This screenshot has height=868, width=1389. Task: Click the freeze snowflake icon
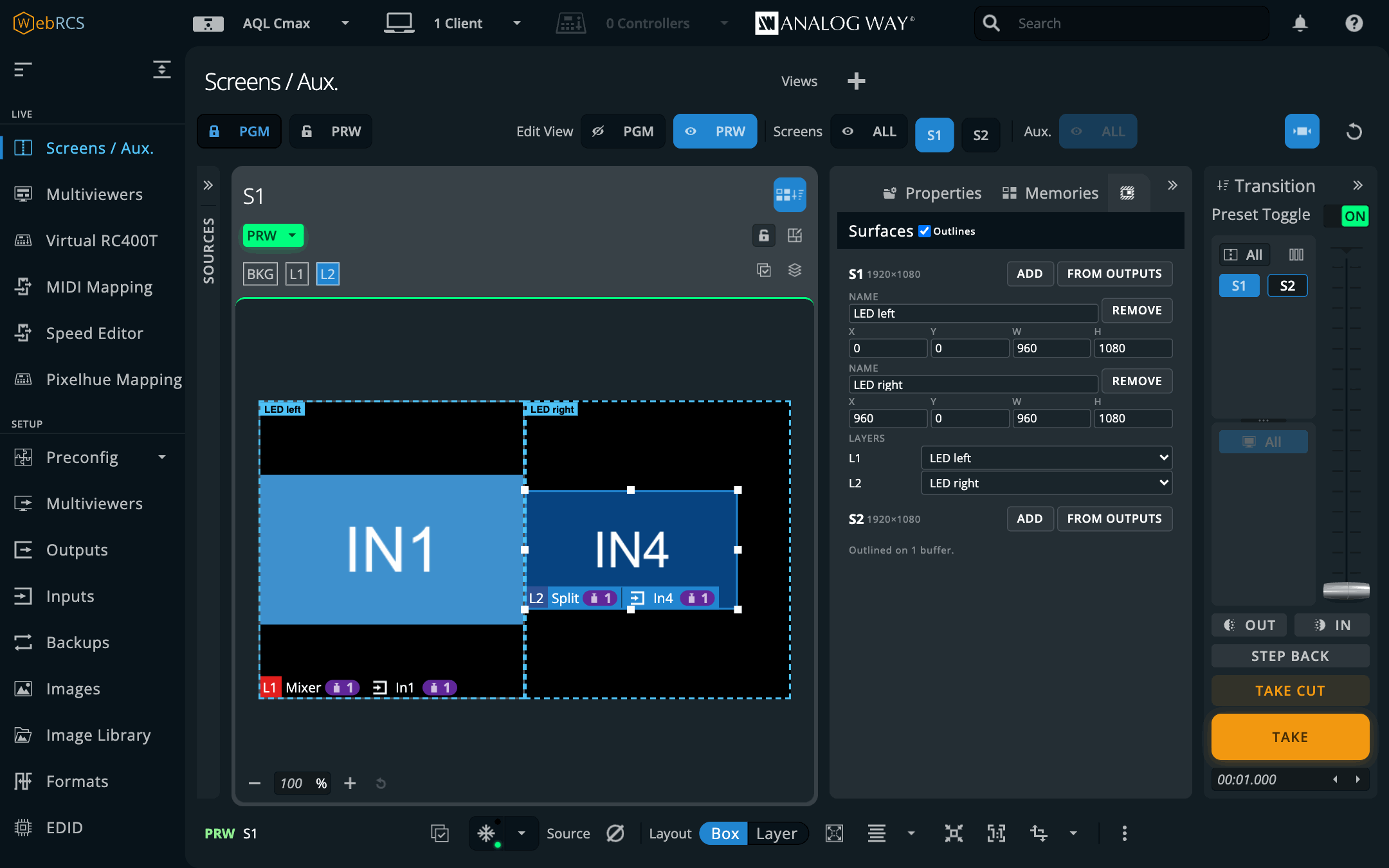tap(486, 833)
